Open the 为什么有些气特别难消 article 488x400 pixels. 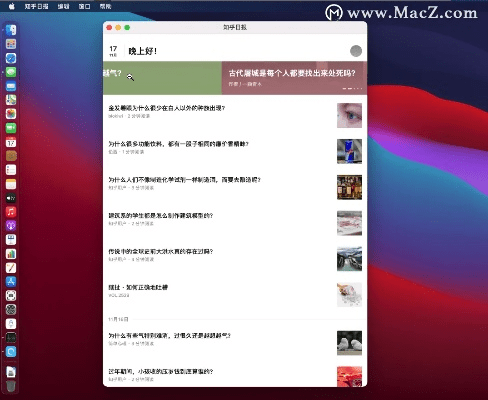[169, 335]
